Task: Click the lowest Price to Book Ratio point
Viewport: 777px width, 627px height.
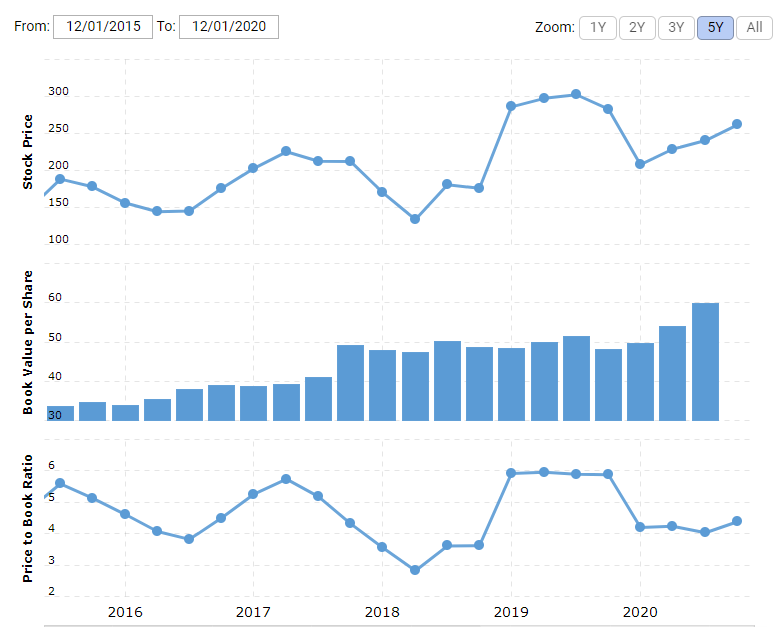Action: coord(415,570)
